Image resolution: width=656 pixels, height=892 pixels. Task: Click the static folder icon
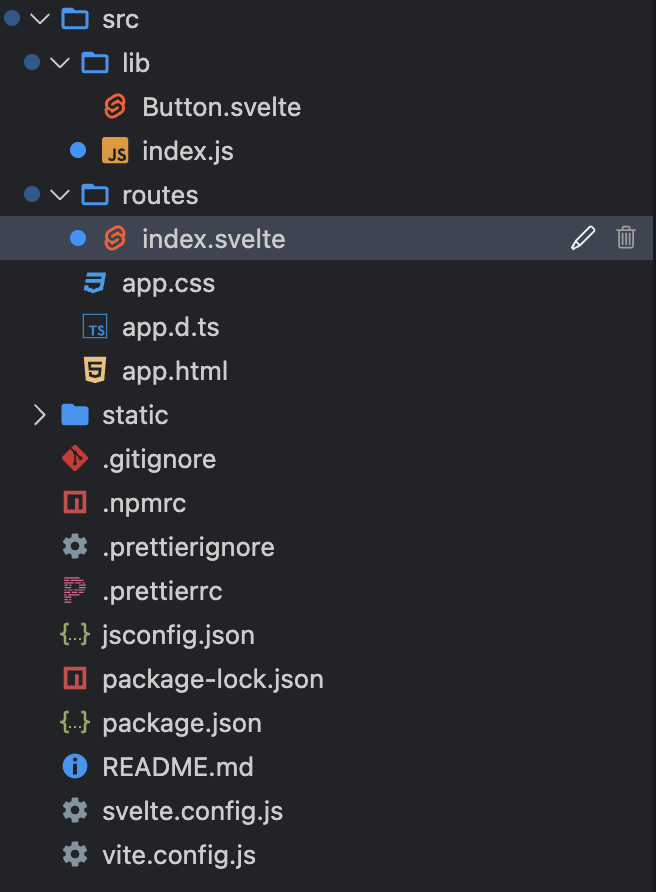click(75, 415)
